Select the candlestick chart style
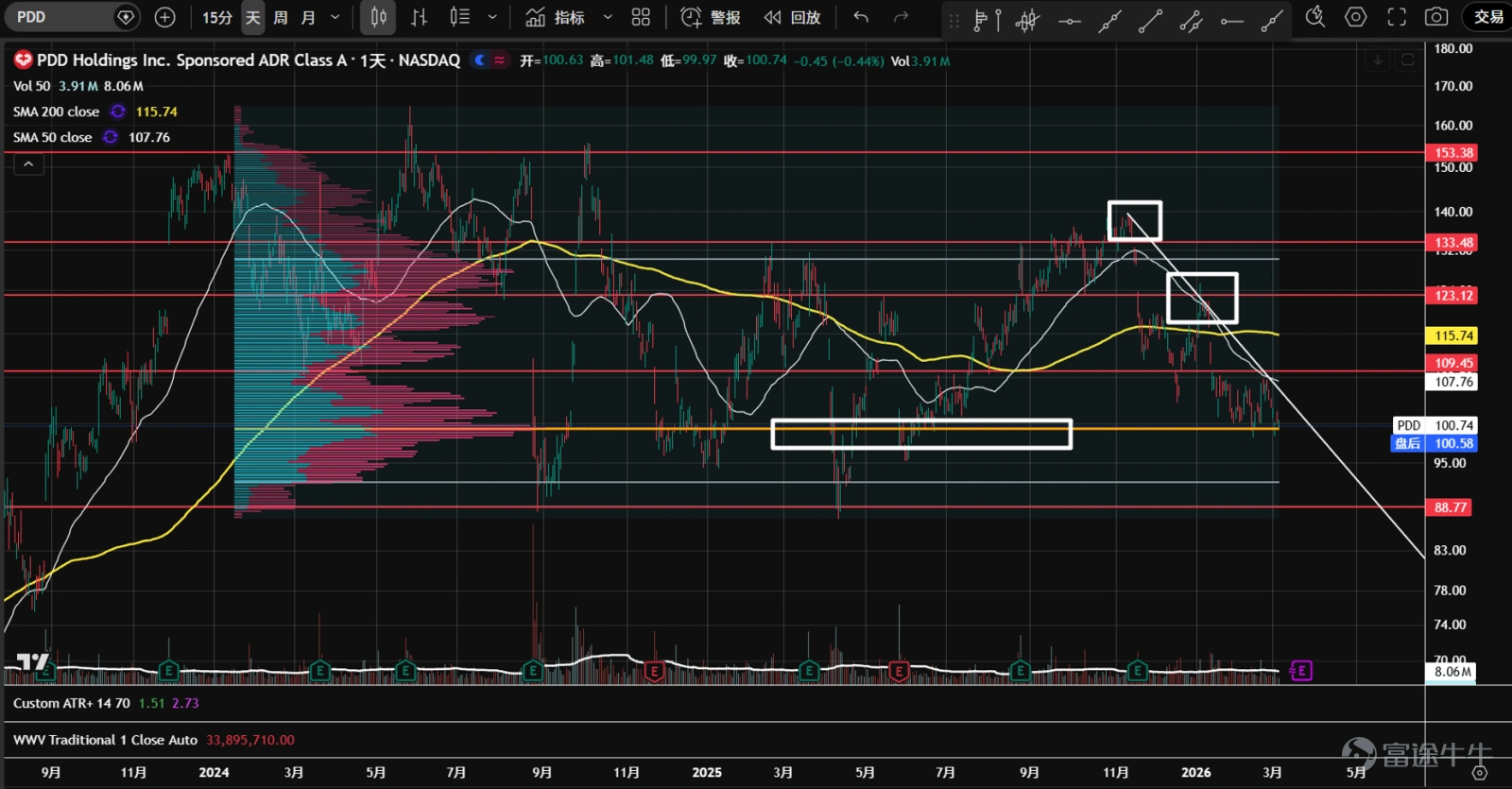1512x789 pixels. pos(378,17)
